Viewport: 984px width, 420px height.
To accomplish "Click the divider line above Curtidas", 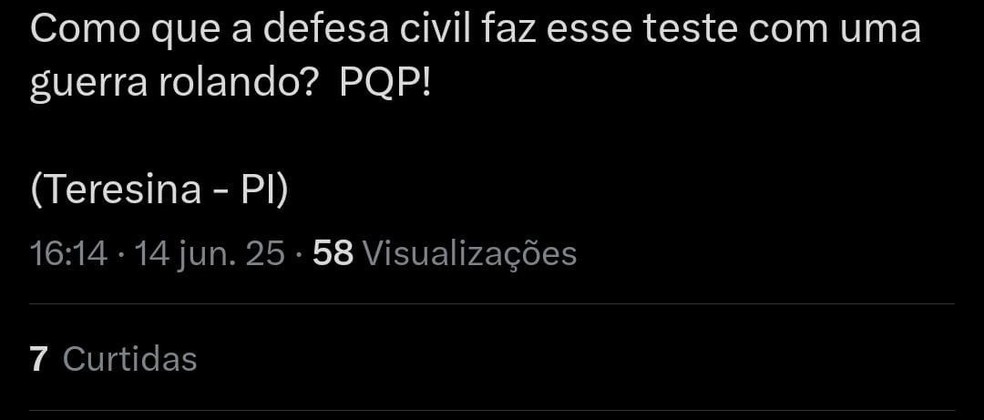I will [492, 304].
